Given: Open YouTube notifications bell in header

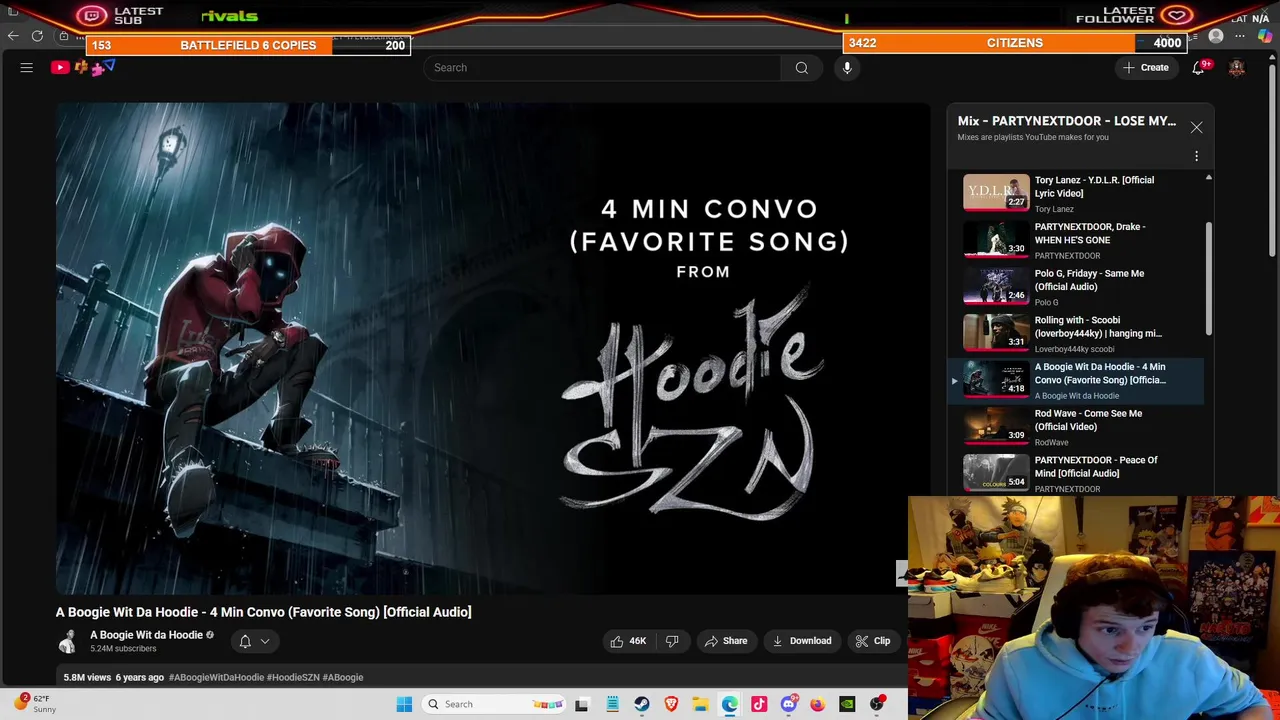Looking at the screenshot, I should pyautogui.click(x=1198, y=68).
